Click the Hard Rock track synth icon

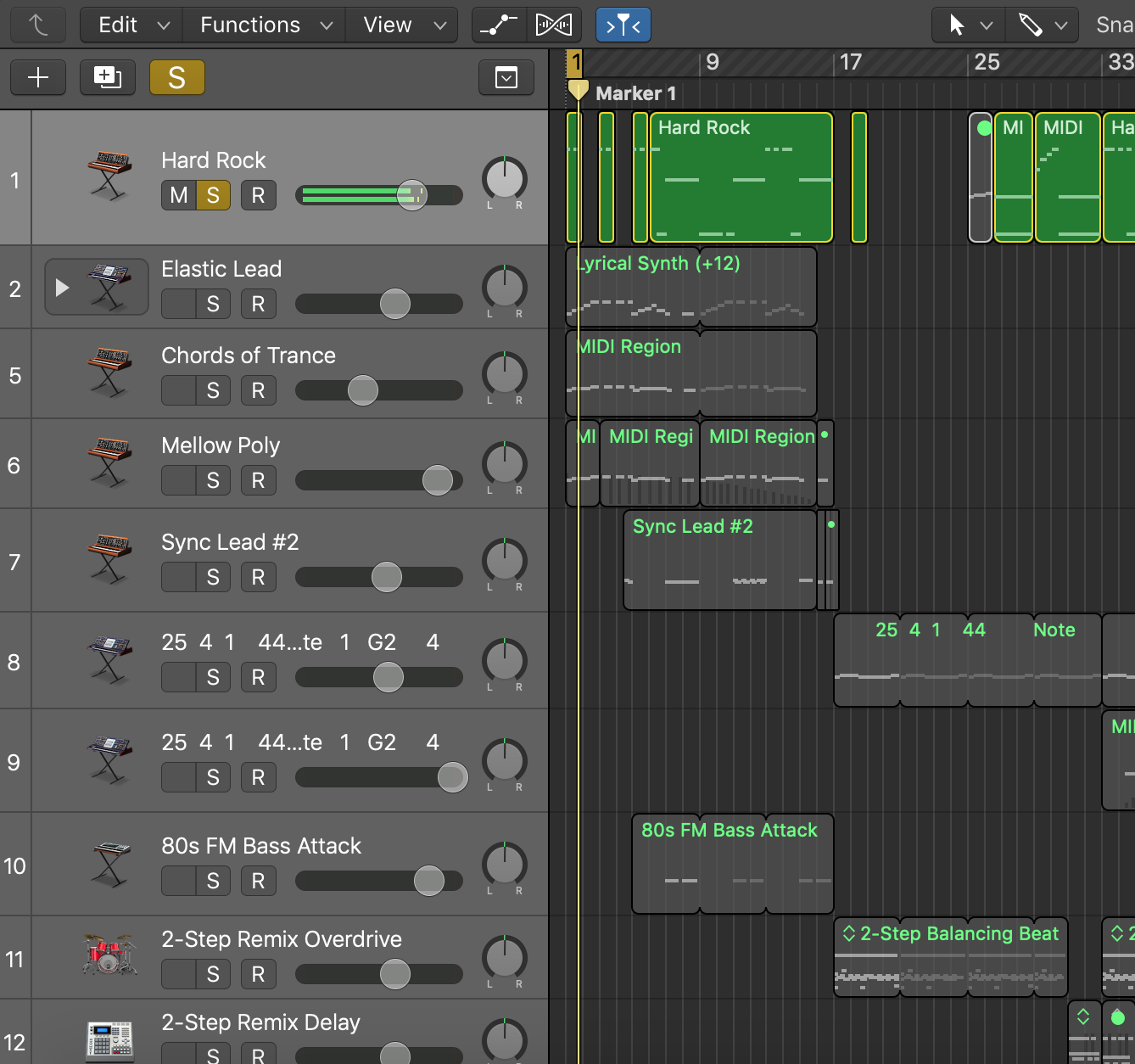(109, 175)
